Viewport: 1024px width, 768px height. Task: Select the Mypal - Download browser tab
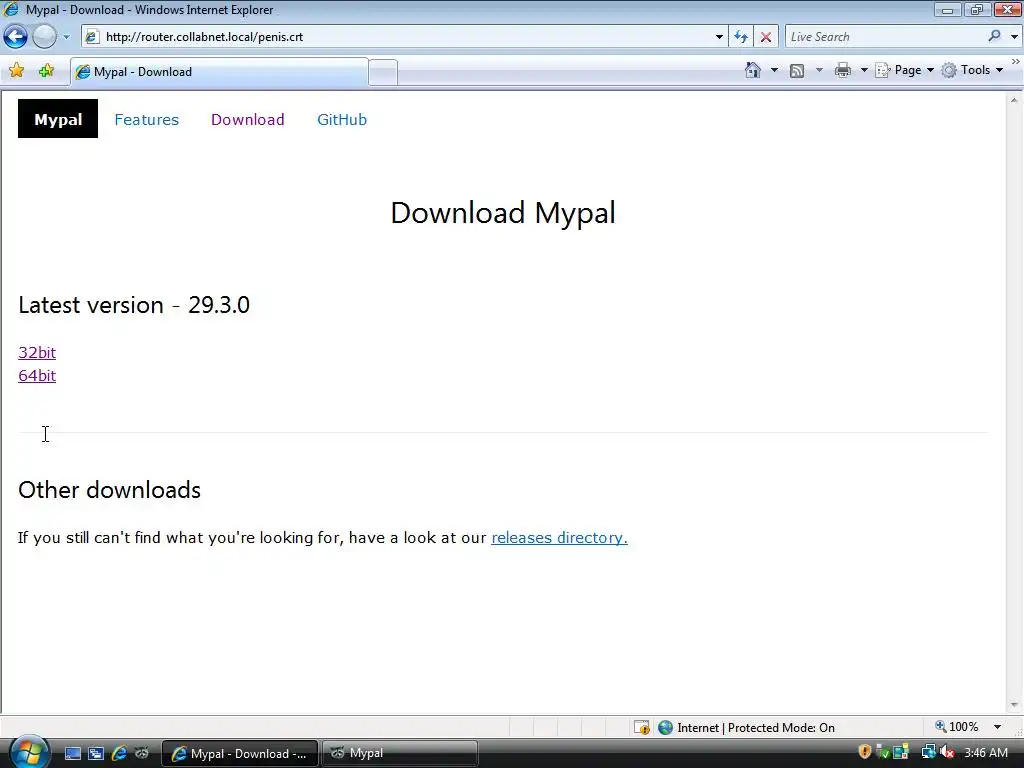click(x=219, y=72)
